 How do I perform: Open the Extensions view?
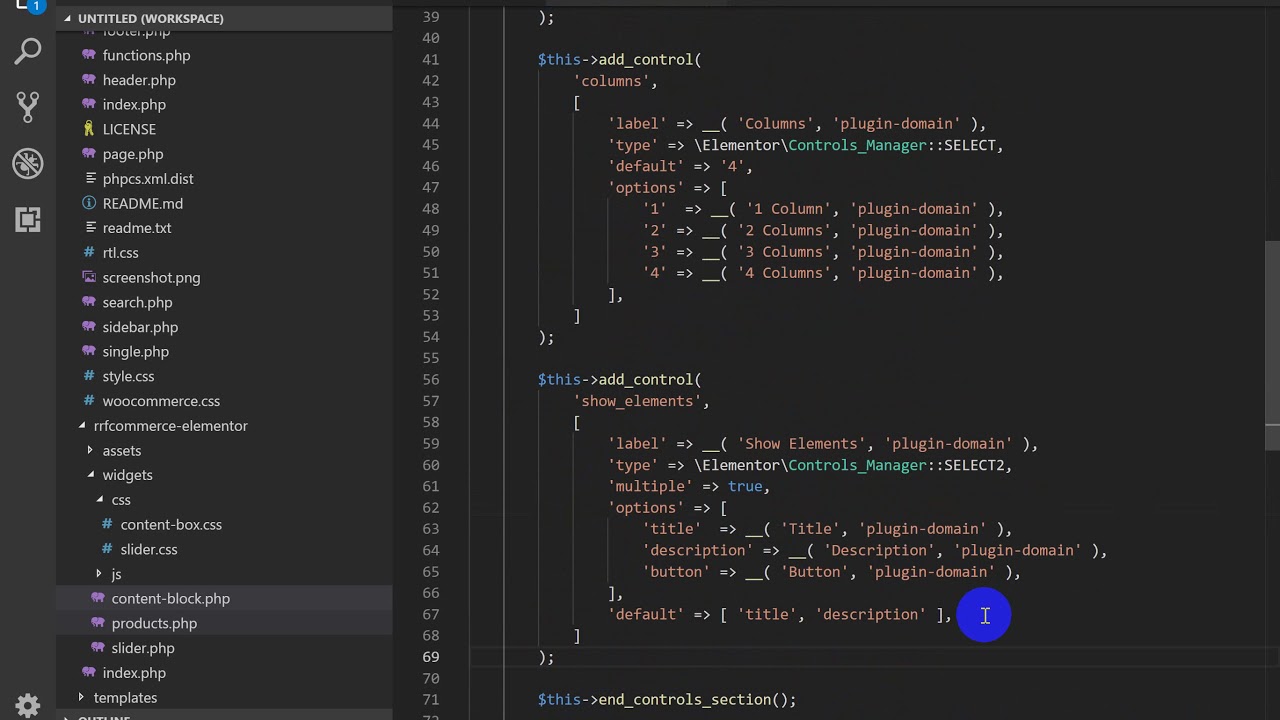point(28,219)
